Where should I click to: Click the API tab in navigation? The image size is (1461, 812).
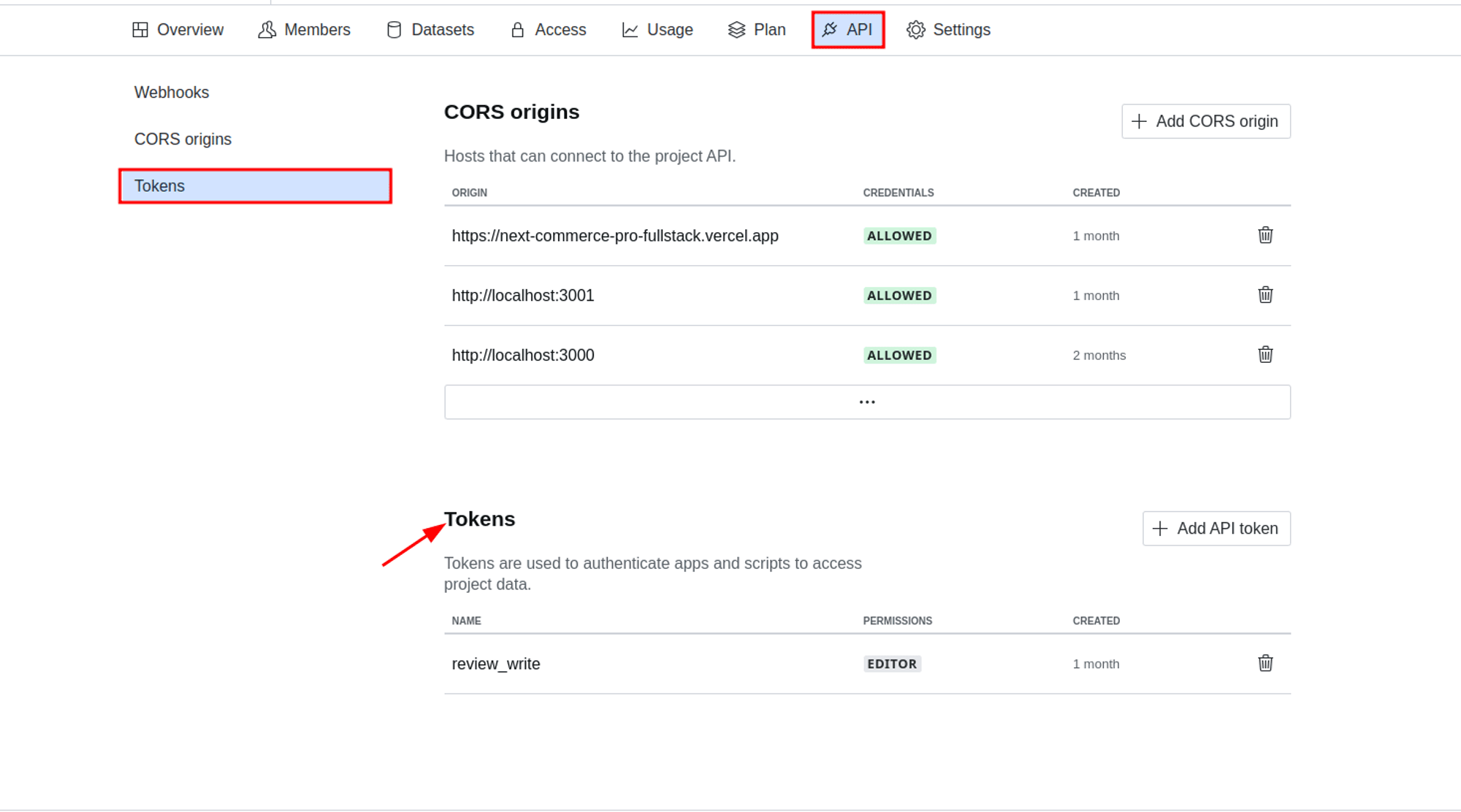pyautogui.click(x=848, y=29)
